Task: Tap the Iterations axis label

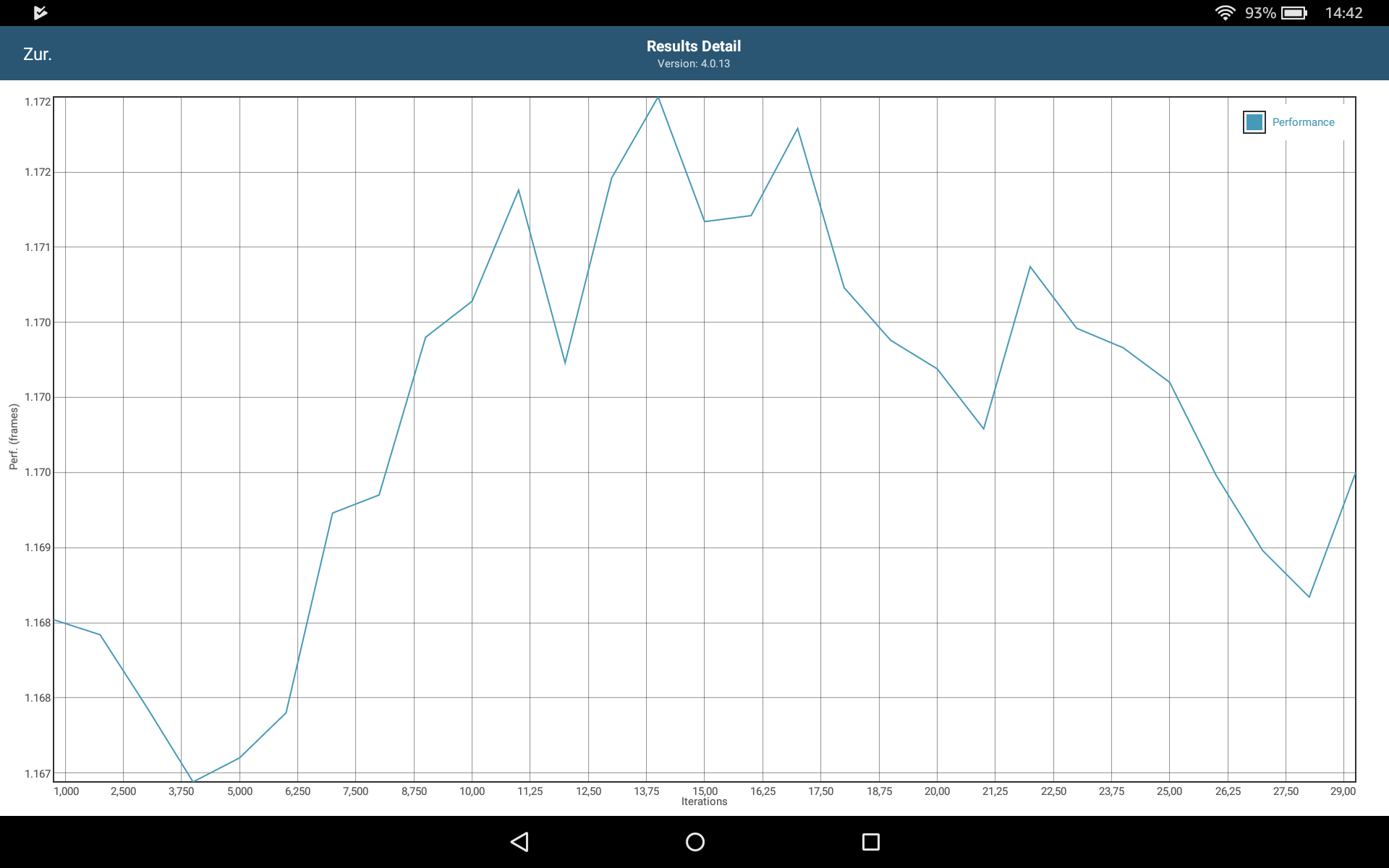Action: (x=704, y=801)
